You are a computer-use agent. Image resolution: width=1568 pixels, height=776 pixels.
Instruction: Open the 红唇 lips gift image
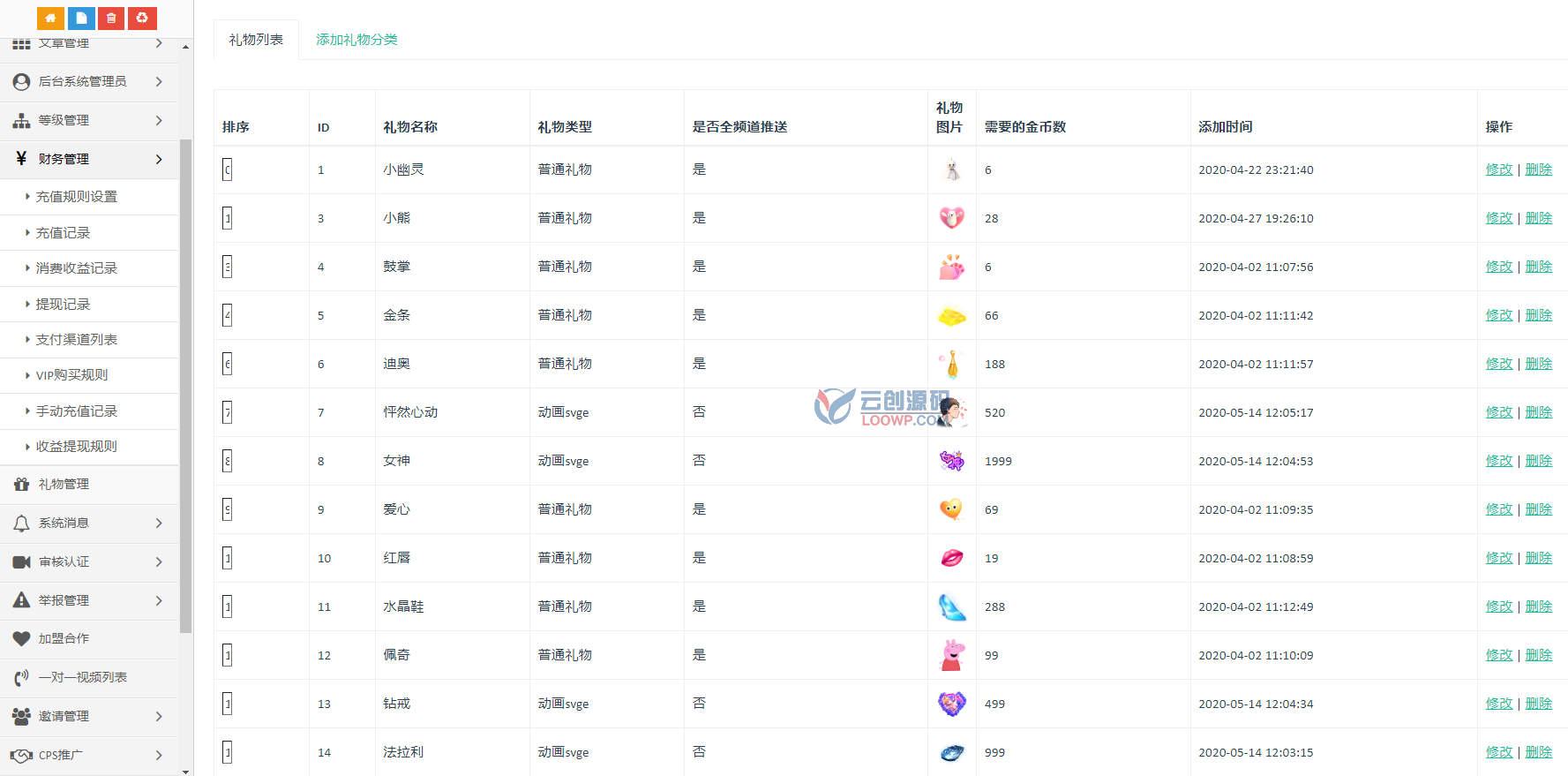click(952, 558)
